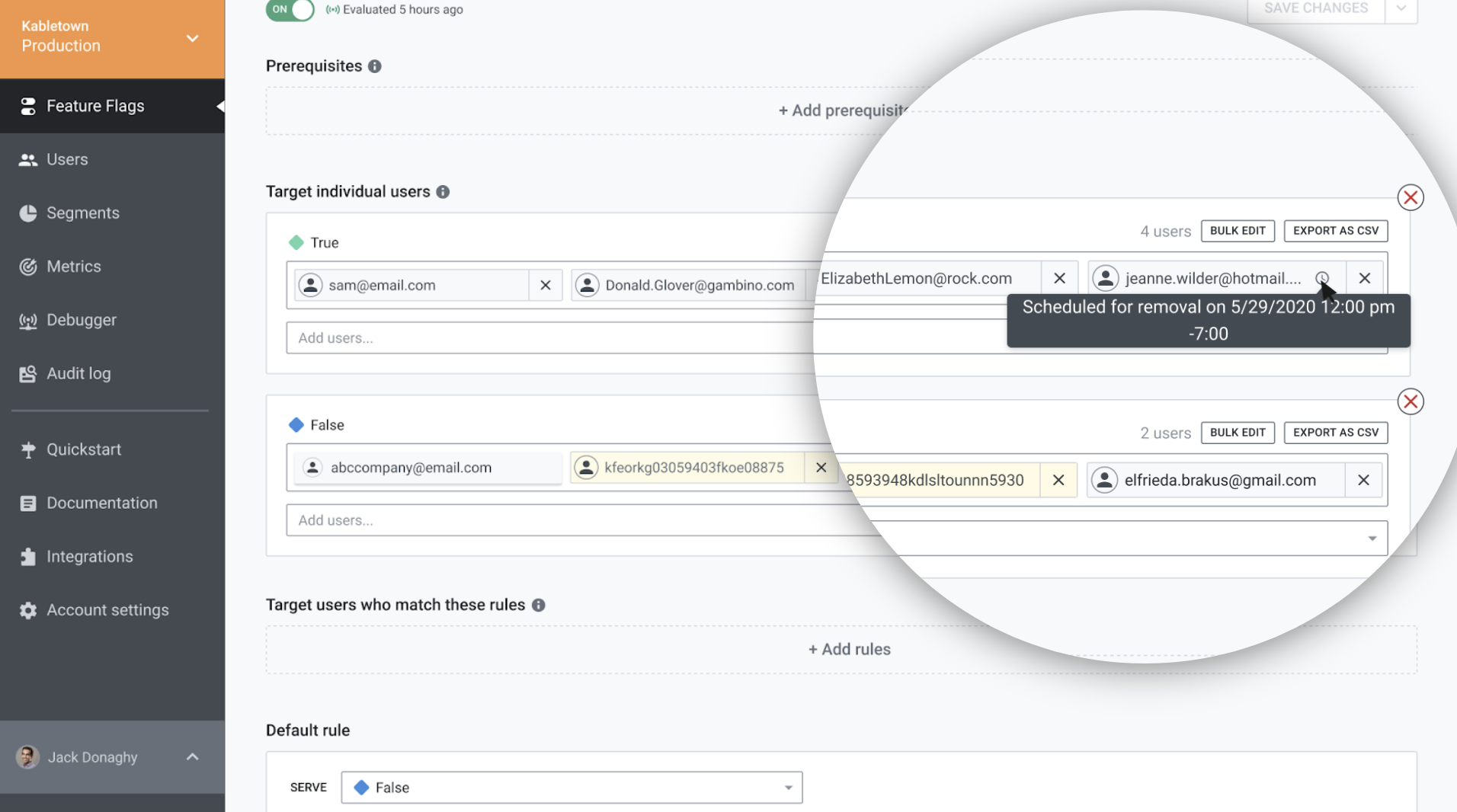1457x812 pixels.
Task: Select the Integrations icon in sidebar
Action: (28, 556)
